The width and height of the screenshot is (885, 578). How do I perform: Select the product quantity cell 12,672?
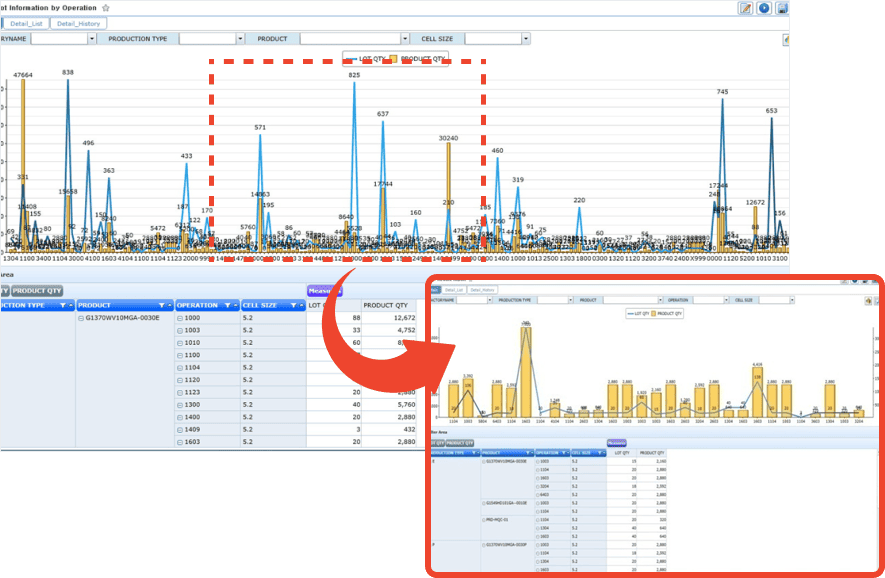(389, 318)
